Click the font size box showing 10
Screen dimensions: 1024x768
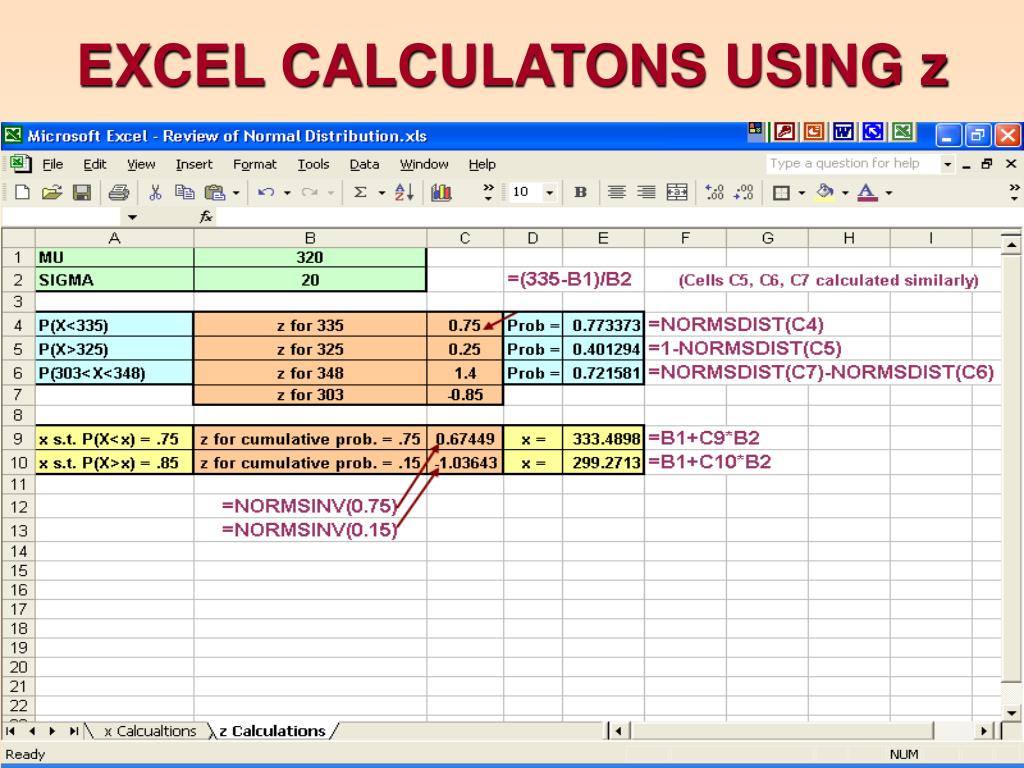pos(526,192)
